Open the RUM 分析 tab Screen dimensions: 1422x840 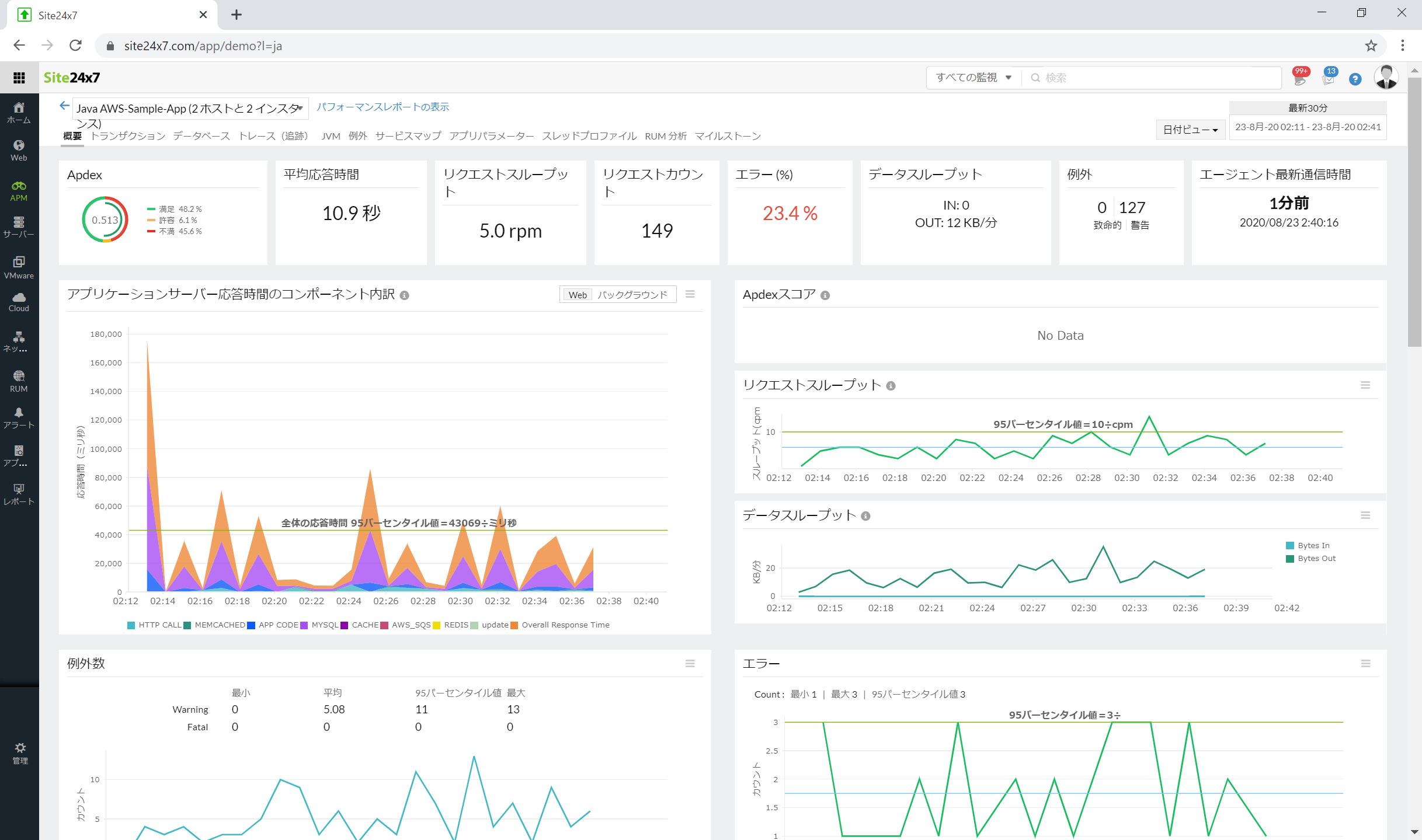(x=666, y=136)
